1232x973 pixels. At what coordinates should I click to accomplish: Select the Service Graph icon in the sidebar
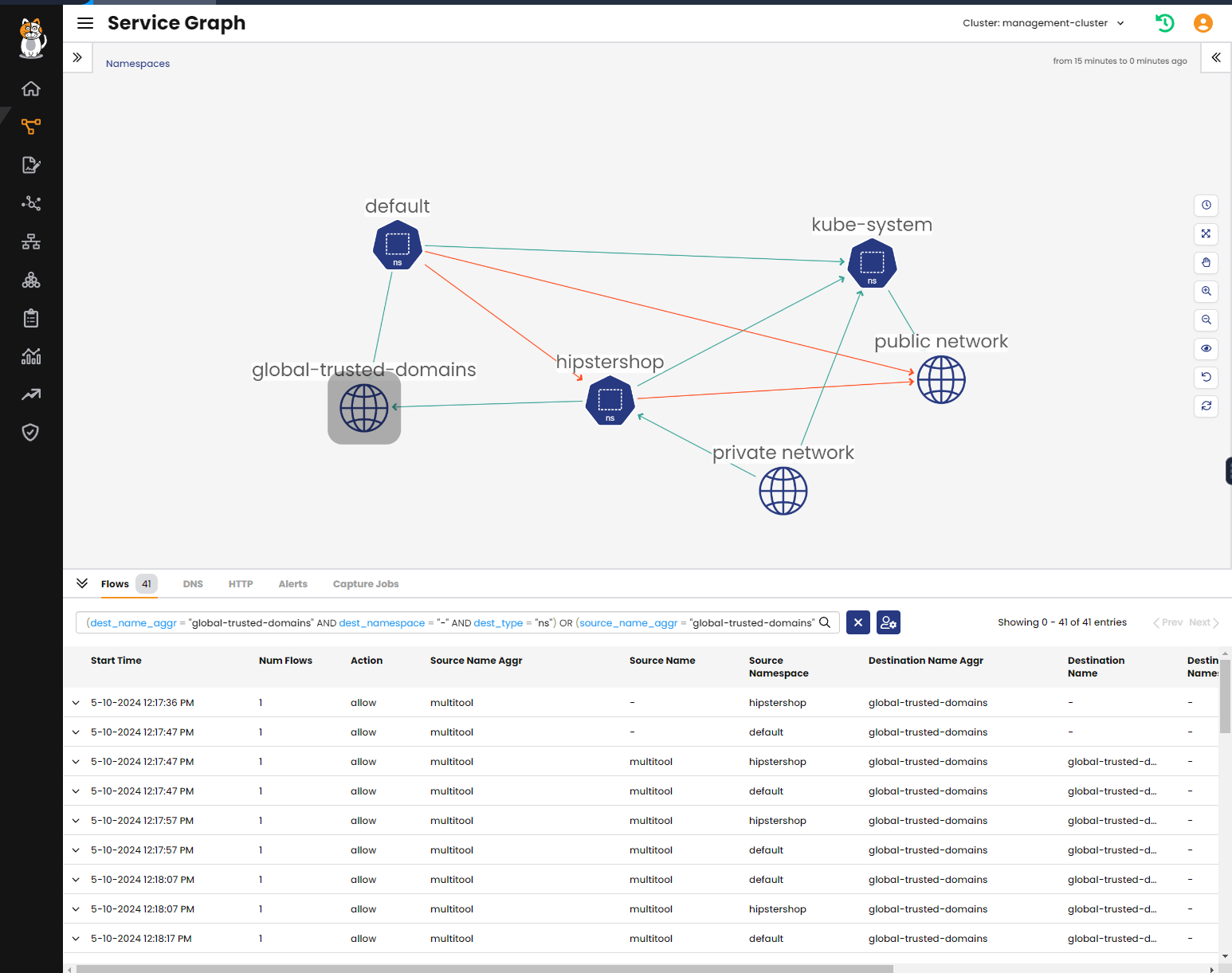click(30, 126)
